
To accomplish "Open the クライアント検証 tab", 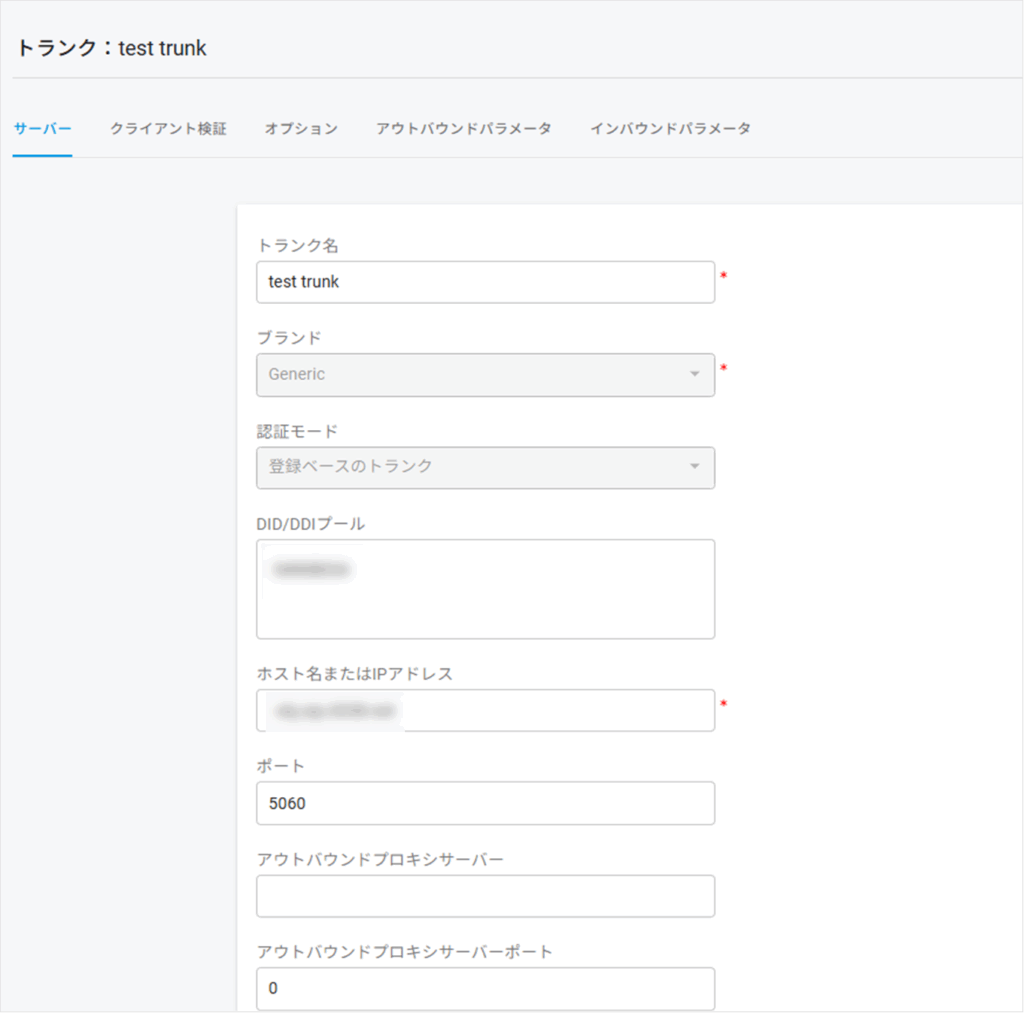I will click(168, 129).
